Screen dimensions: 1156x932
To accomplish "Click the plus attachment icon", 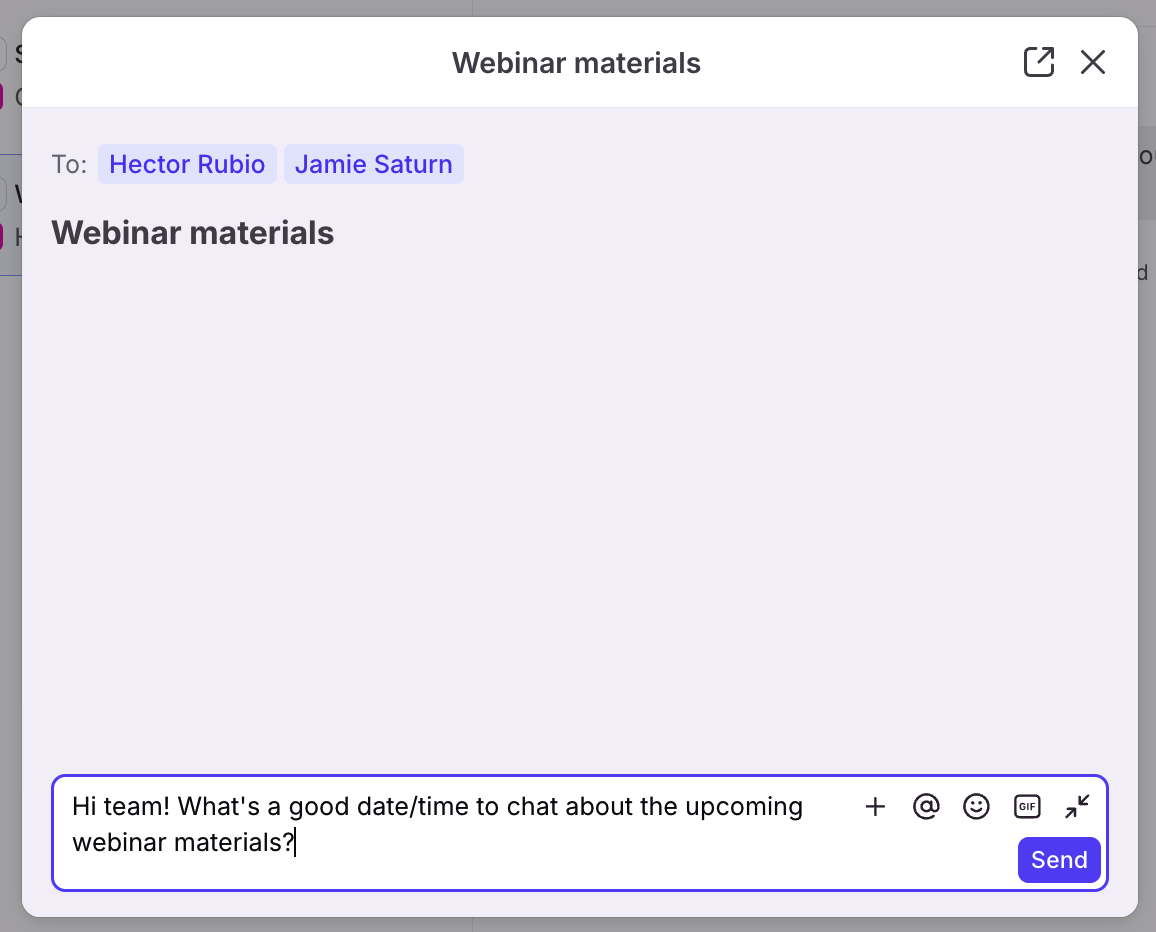I will point(875,807).
